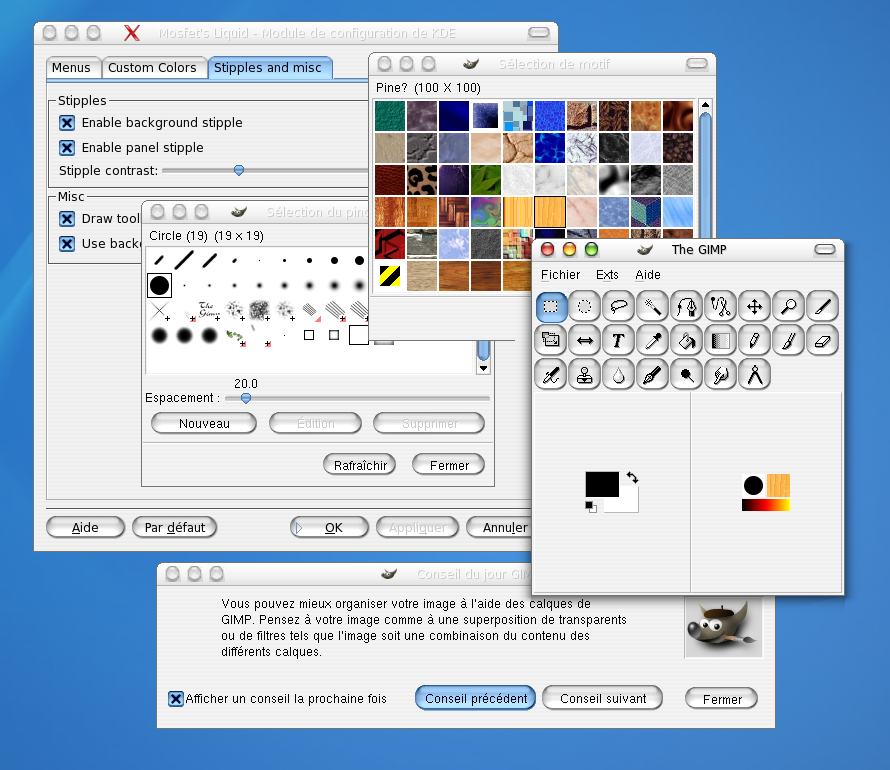Switch to the Menus tab
Screen dimensions: 890x770
coord(73,68)
